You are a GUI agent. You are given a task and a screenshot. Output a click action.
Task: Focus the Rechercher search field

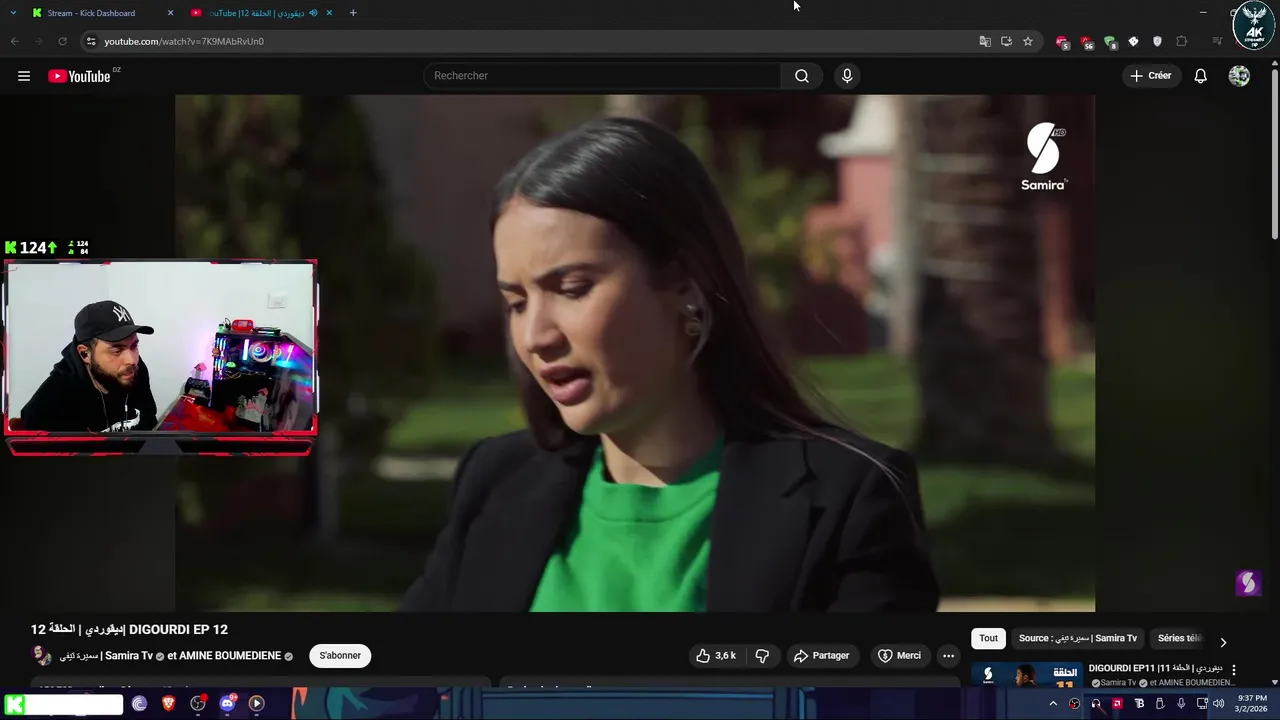[602, 76]
